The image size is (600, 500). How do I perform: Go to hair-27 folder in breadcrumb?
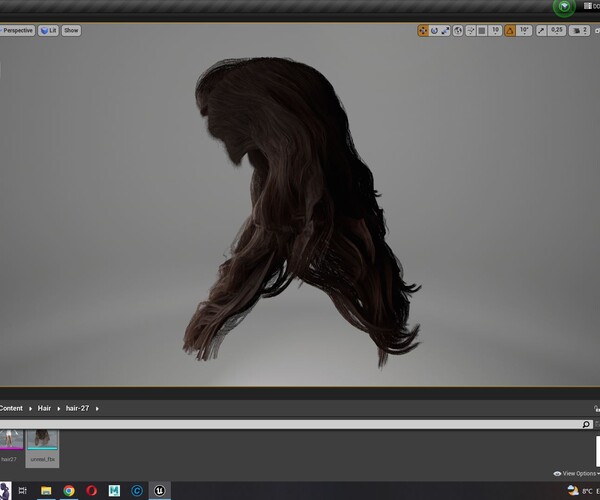[77, 408]
